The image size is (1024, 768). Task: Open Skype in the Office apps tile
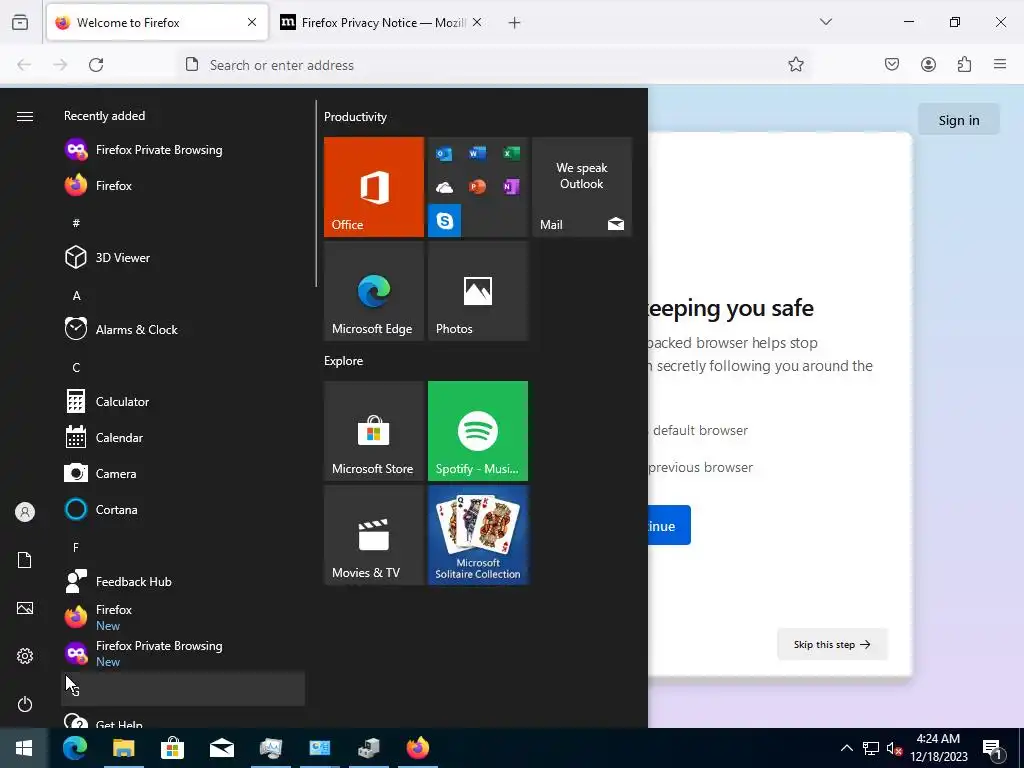click(x=445, y=221)
